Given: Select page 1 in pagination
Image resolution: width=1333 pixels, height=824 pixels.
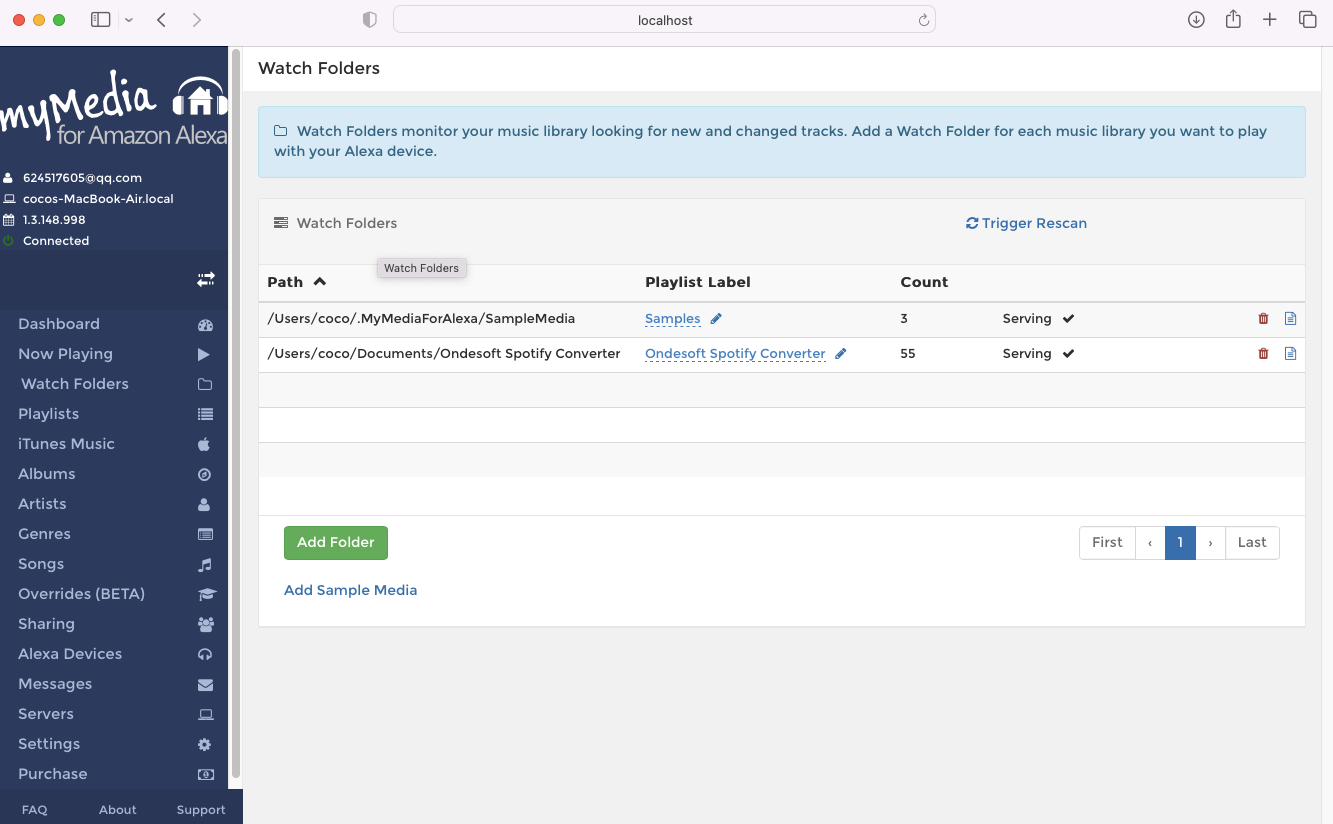Looking at the screenshot, I should 1180,543.
